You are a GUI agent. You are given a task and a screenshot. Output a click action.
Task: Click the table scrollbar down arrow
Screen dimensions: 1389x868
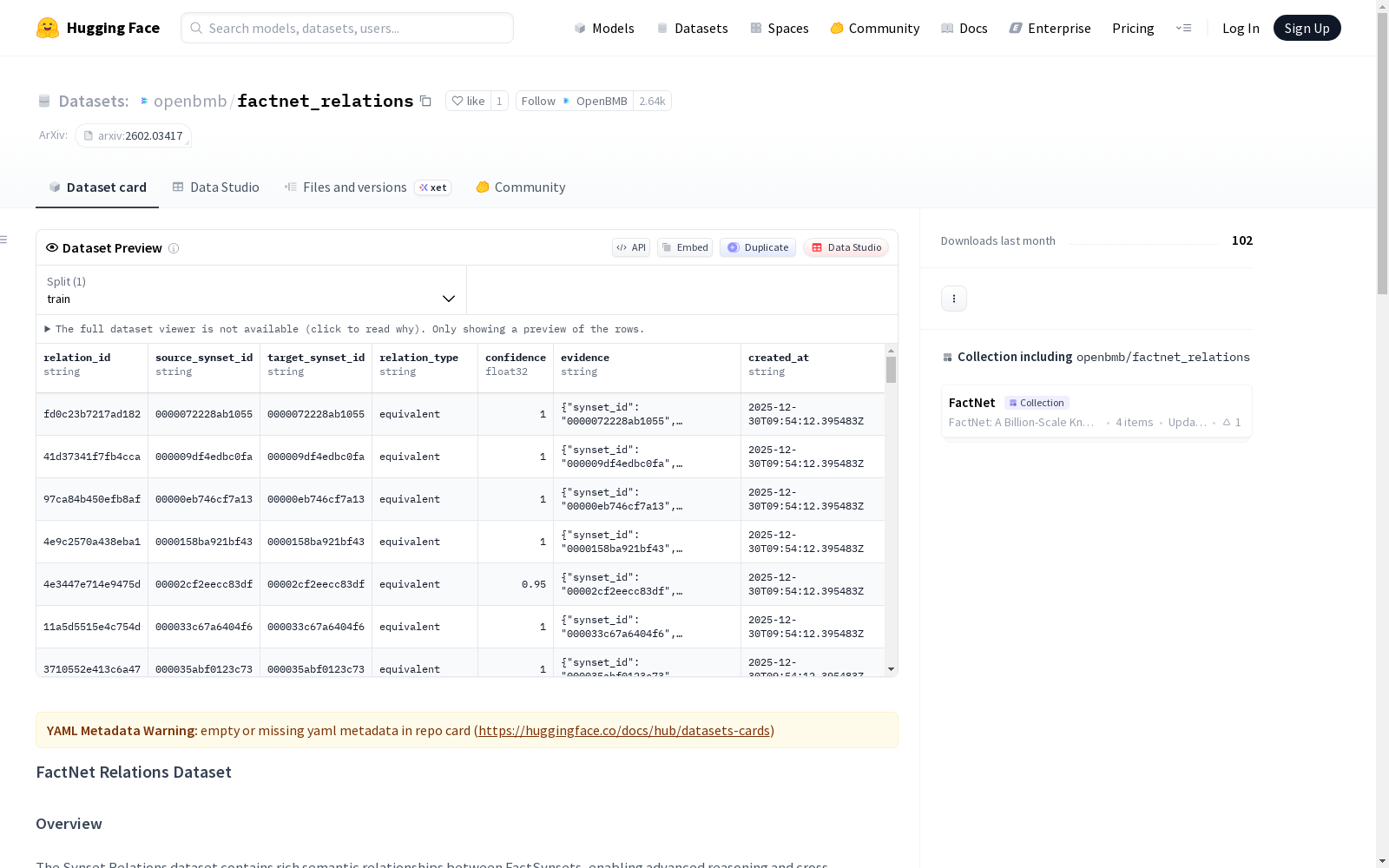point(891,669)
